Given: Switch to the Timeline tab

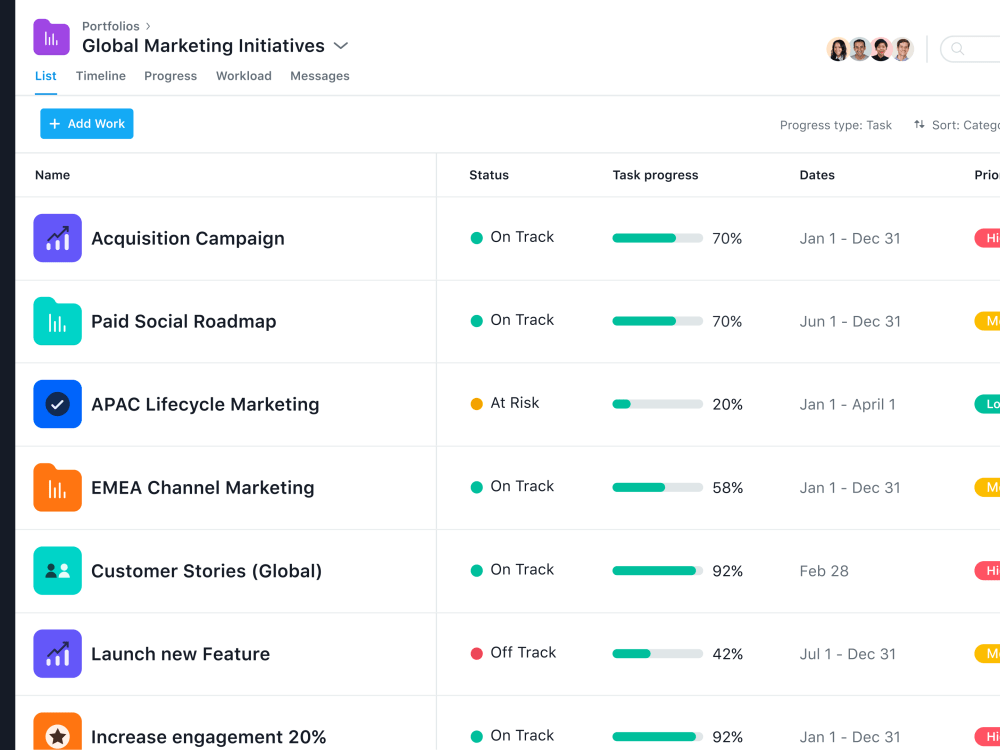Looking at the screenshot, I should tap(101, 76).
